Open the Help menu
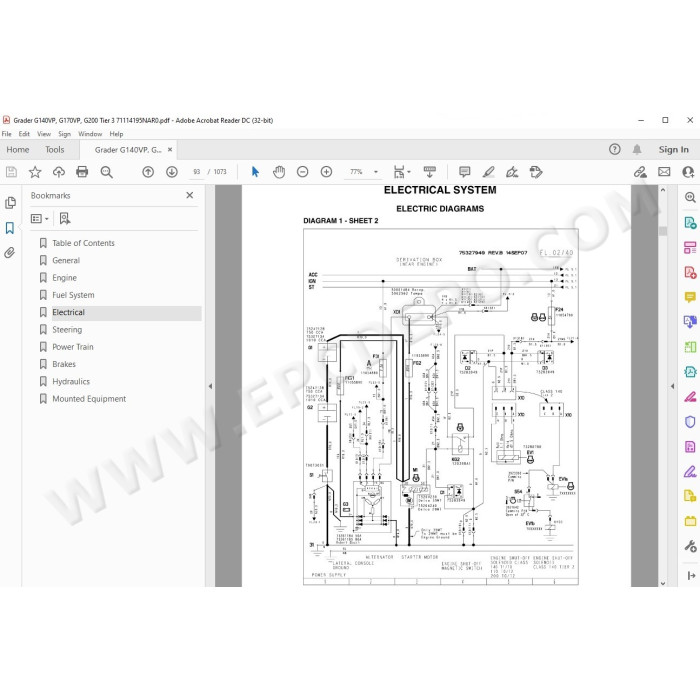This screenshot has width=700, height=700. coord(117,134)
